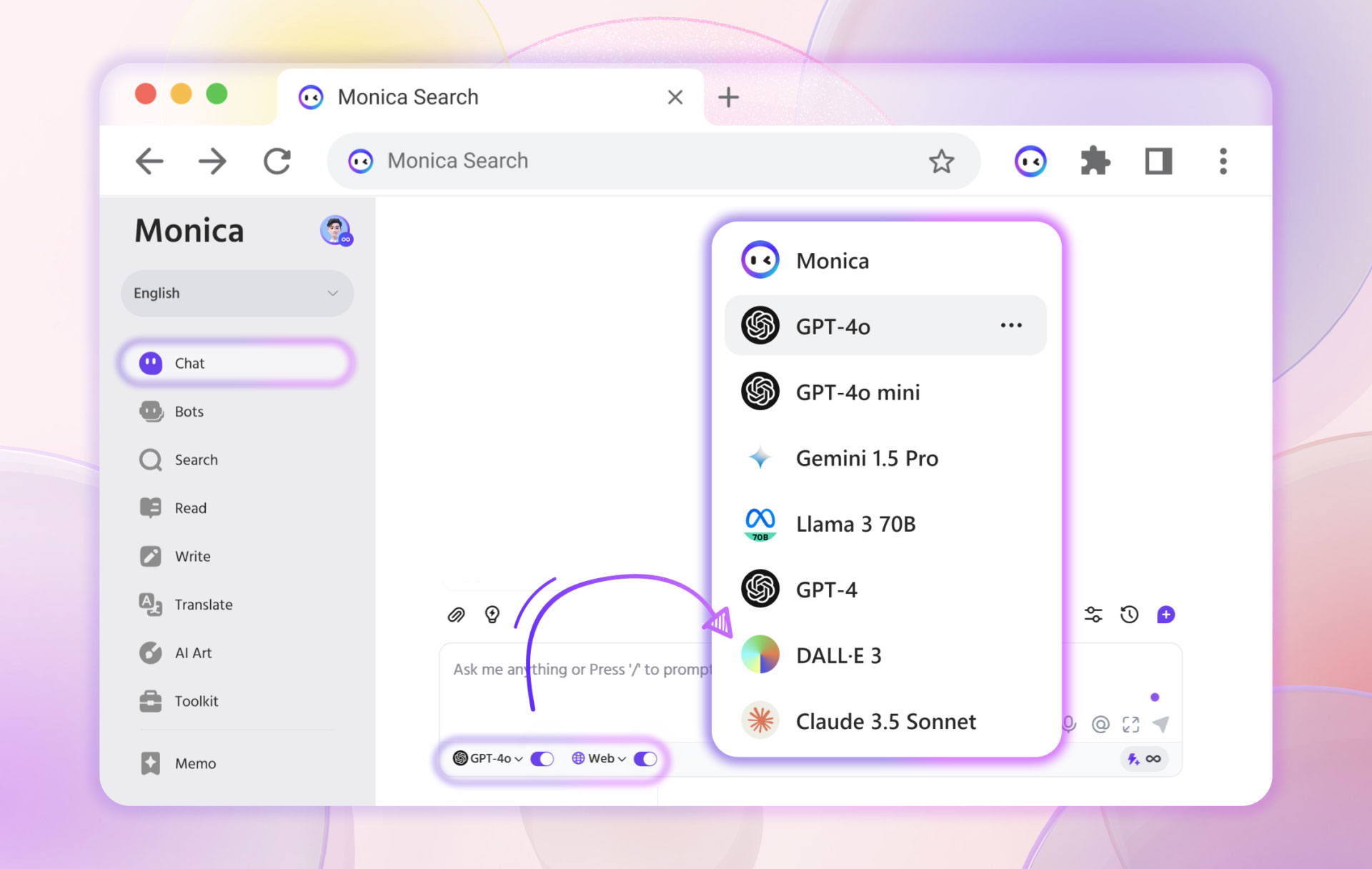This screenshot has width=1372, height=869.
Task: Open the GPT-4o model selector dropdown
Action: tap(489, 759)
